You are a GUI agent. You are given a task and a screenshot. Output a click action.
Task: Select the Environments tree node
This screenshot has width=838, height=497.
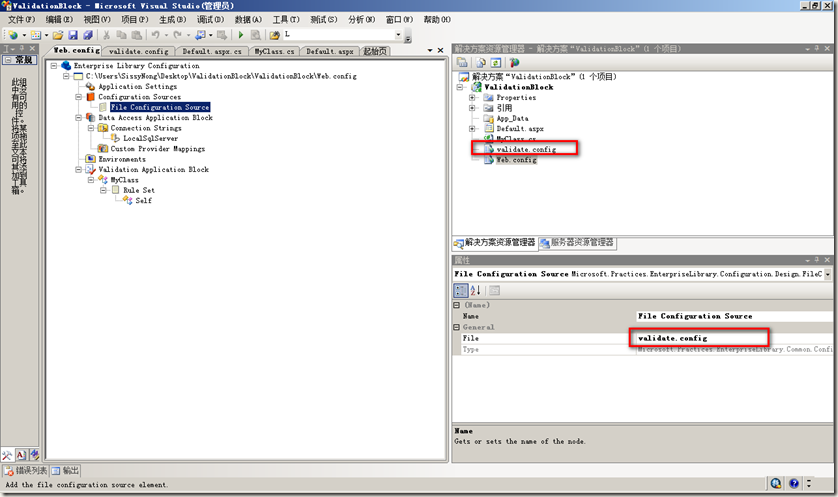(122, 159)
